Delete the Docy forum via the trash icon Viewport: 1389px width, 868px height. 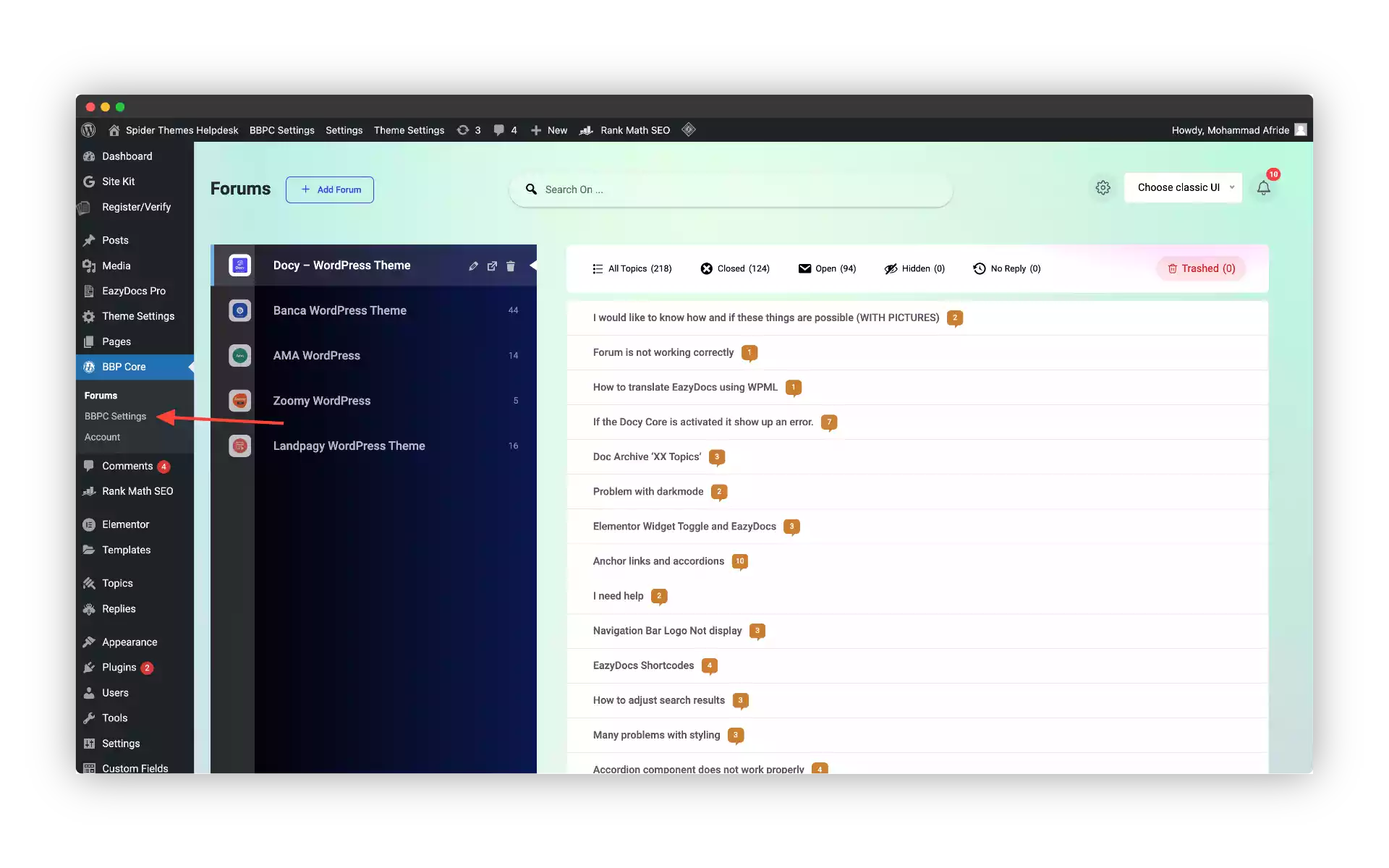511,265
